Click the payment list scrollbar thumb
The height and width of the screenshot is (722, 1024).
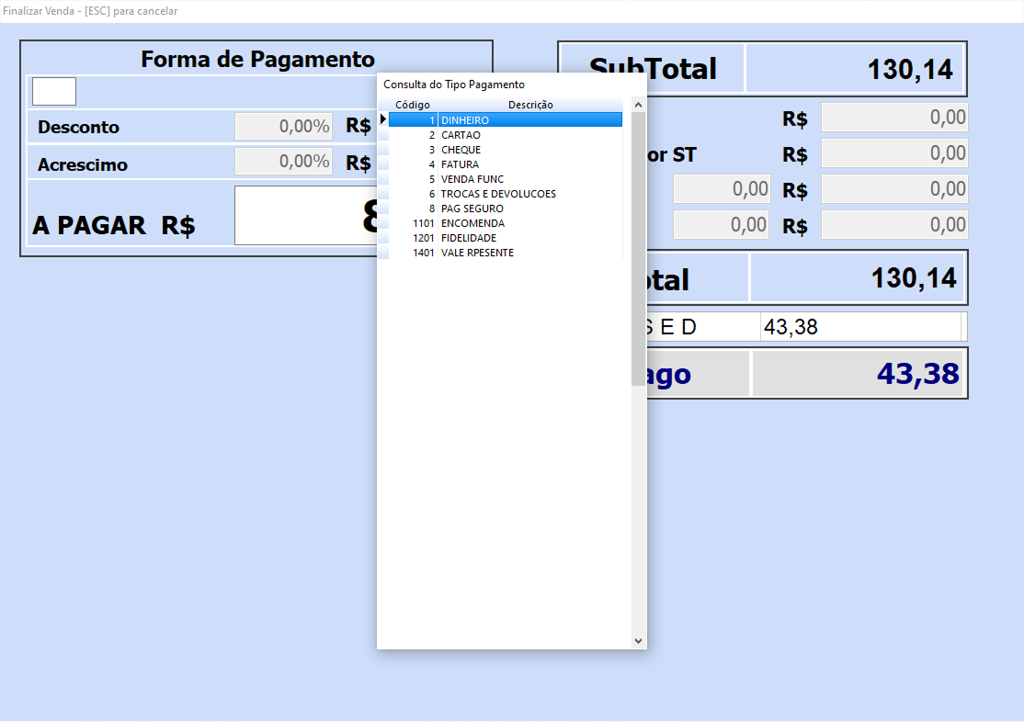(x=638, y=240)
